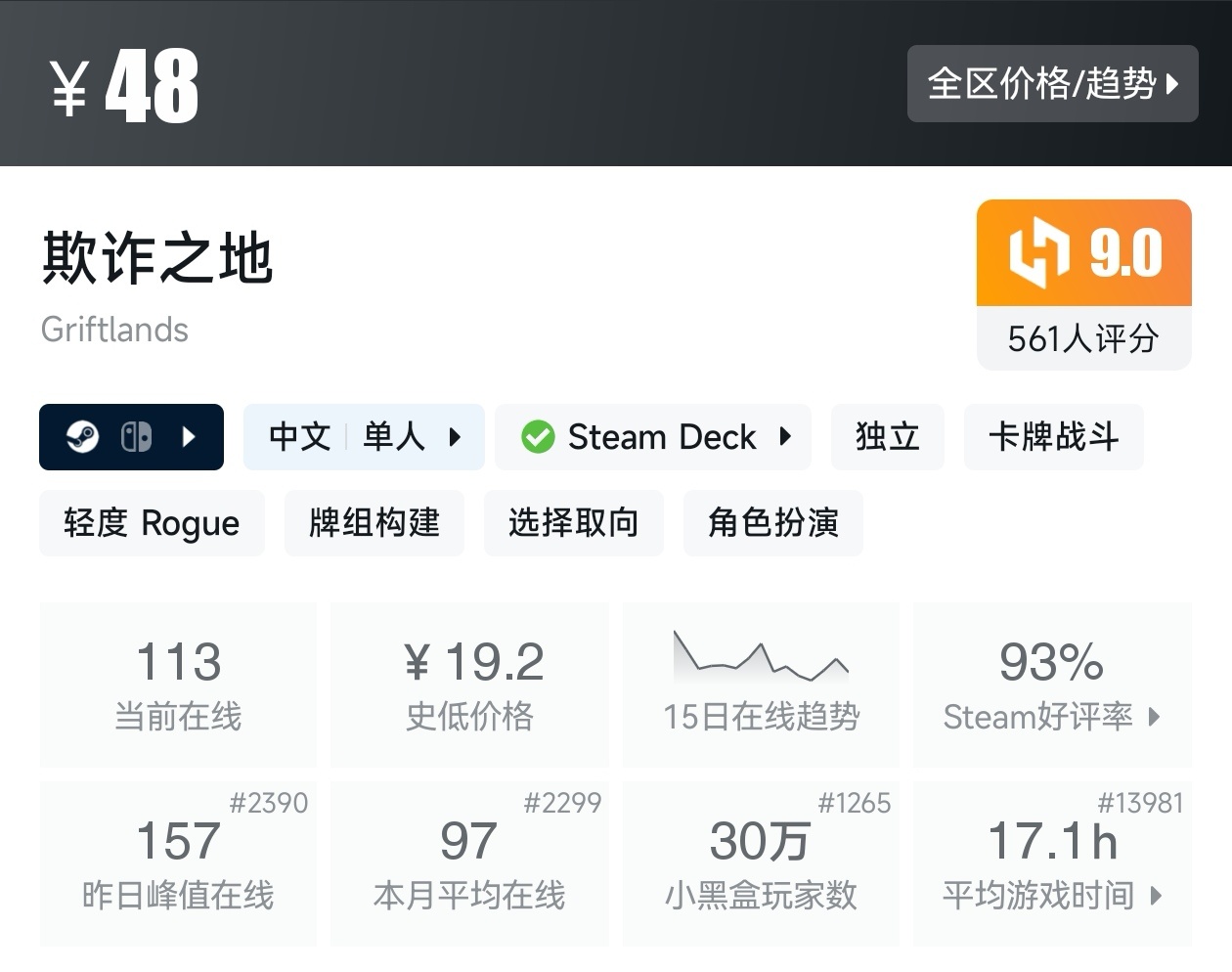Open the Steam好评率 details arrow

coord(1155,717)
